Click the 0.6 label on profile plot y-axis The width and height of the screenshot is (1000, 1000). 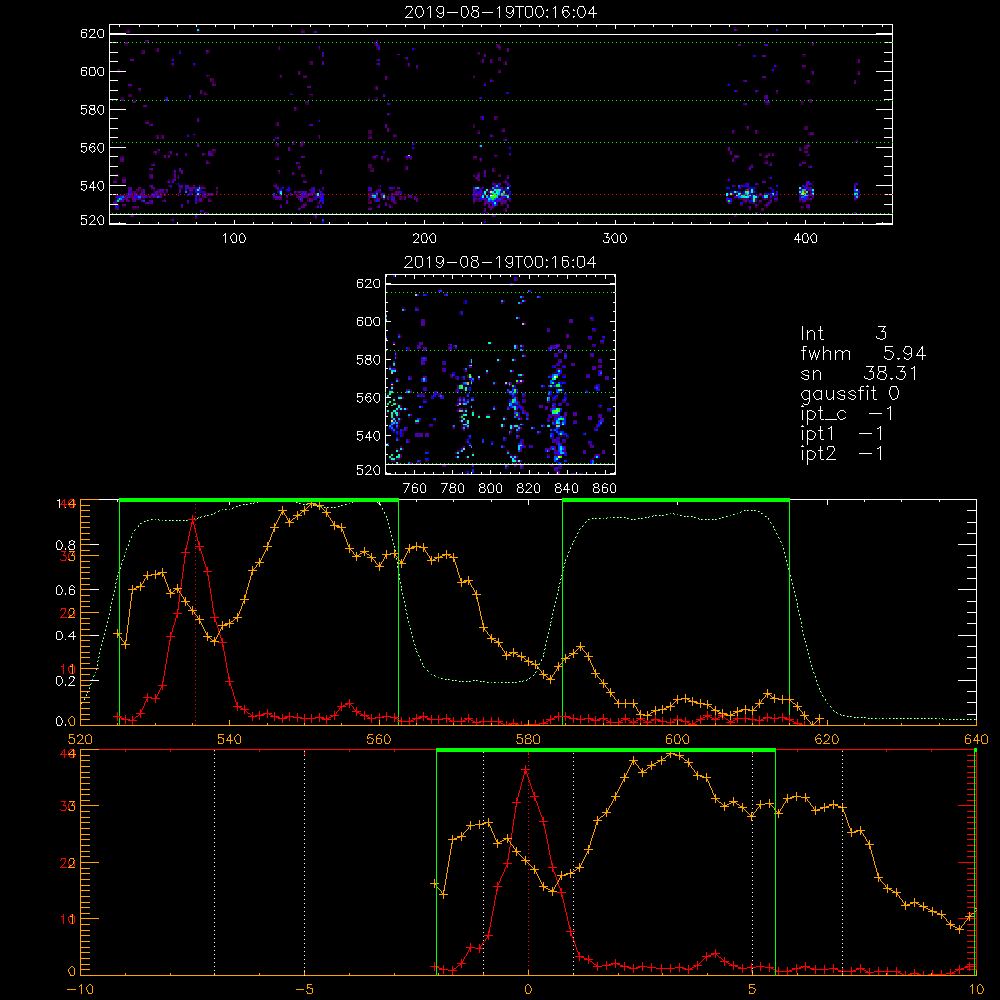(x=66, y=591)
